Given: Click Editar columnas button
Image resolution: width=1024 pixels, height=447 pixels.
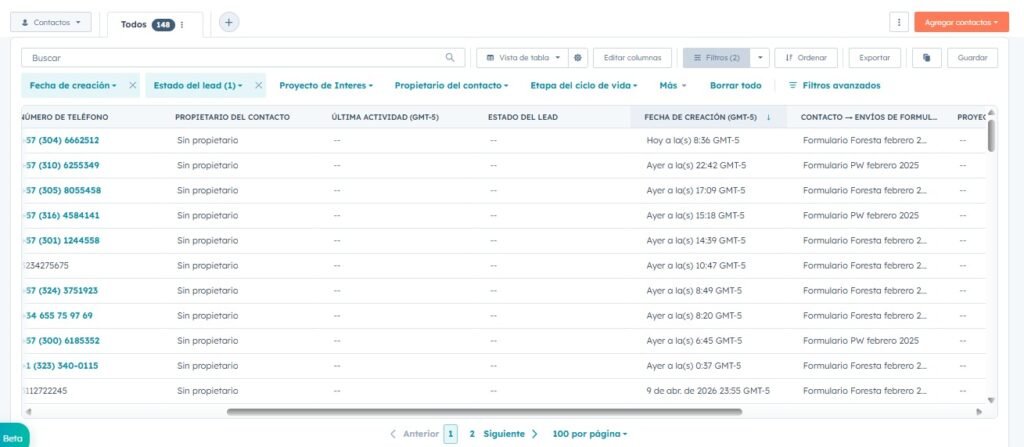Looking at the screenshot, I should click(x=632, y=58).
